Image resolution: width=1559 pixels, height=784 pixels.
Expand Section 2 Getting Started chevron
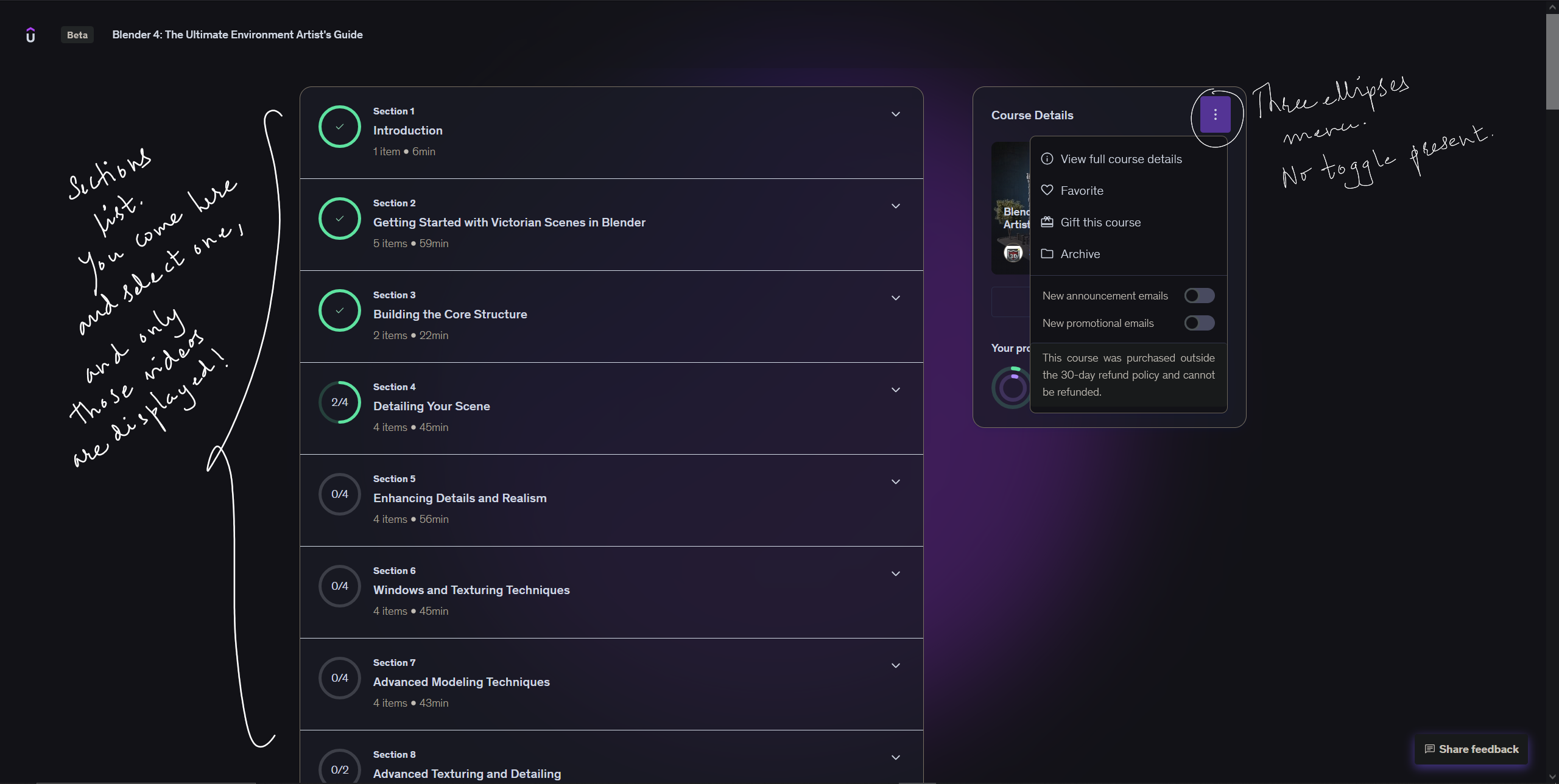(x=895, y=206)
